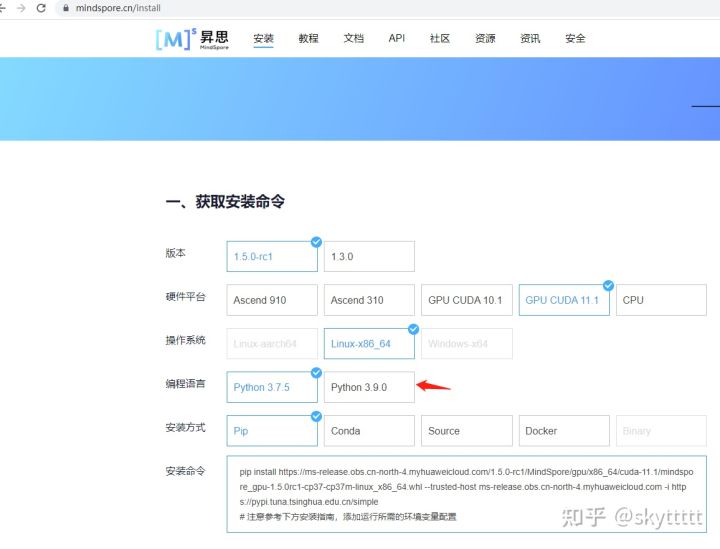The image size is (720, 549).
Task: Choose Conda install method
Action: click(369, 431)
